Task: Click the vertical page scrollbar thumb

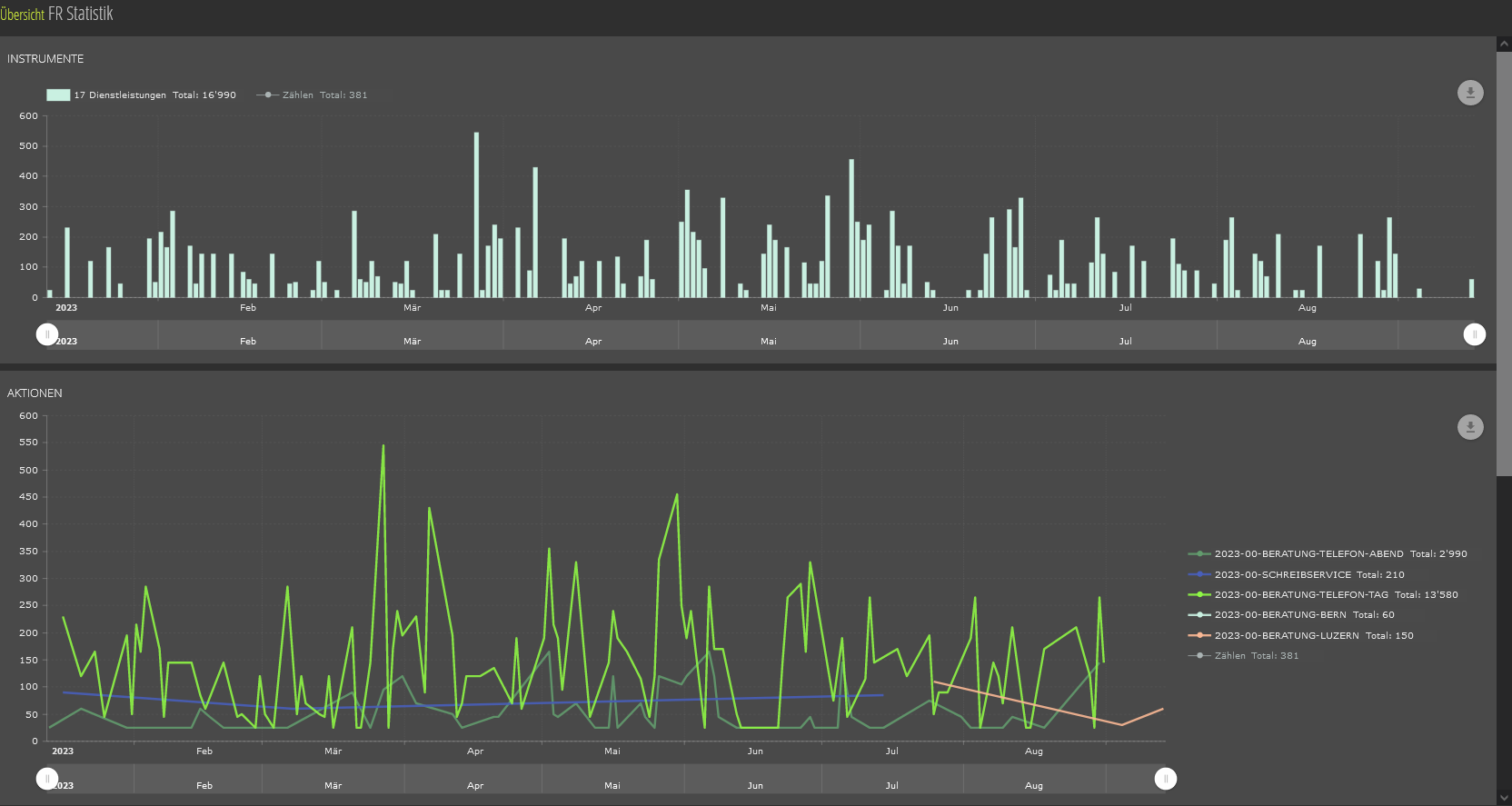Action: click(x=1504, y=264)
